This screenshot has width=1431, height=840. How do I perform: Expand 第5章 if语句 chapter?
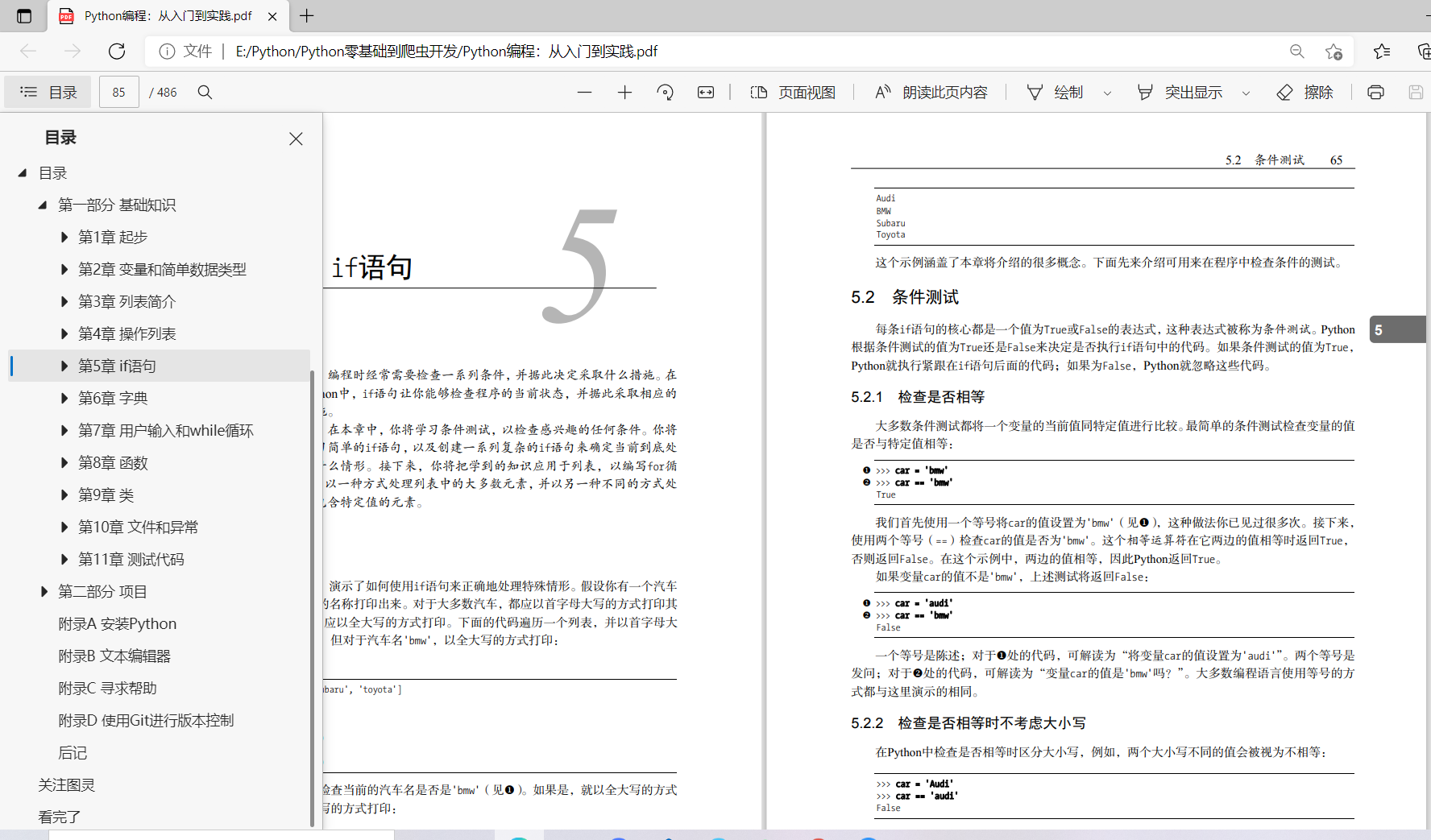pos(64,366)
